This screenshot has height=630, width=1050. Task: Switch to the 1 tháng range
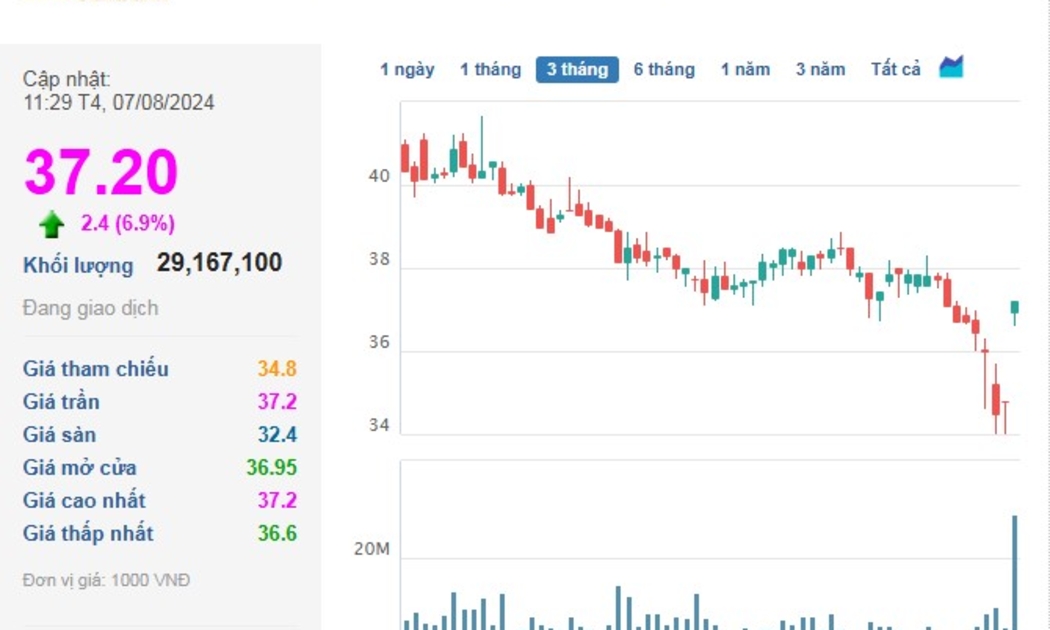point(490,70)
